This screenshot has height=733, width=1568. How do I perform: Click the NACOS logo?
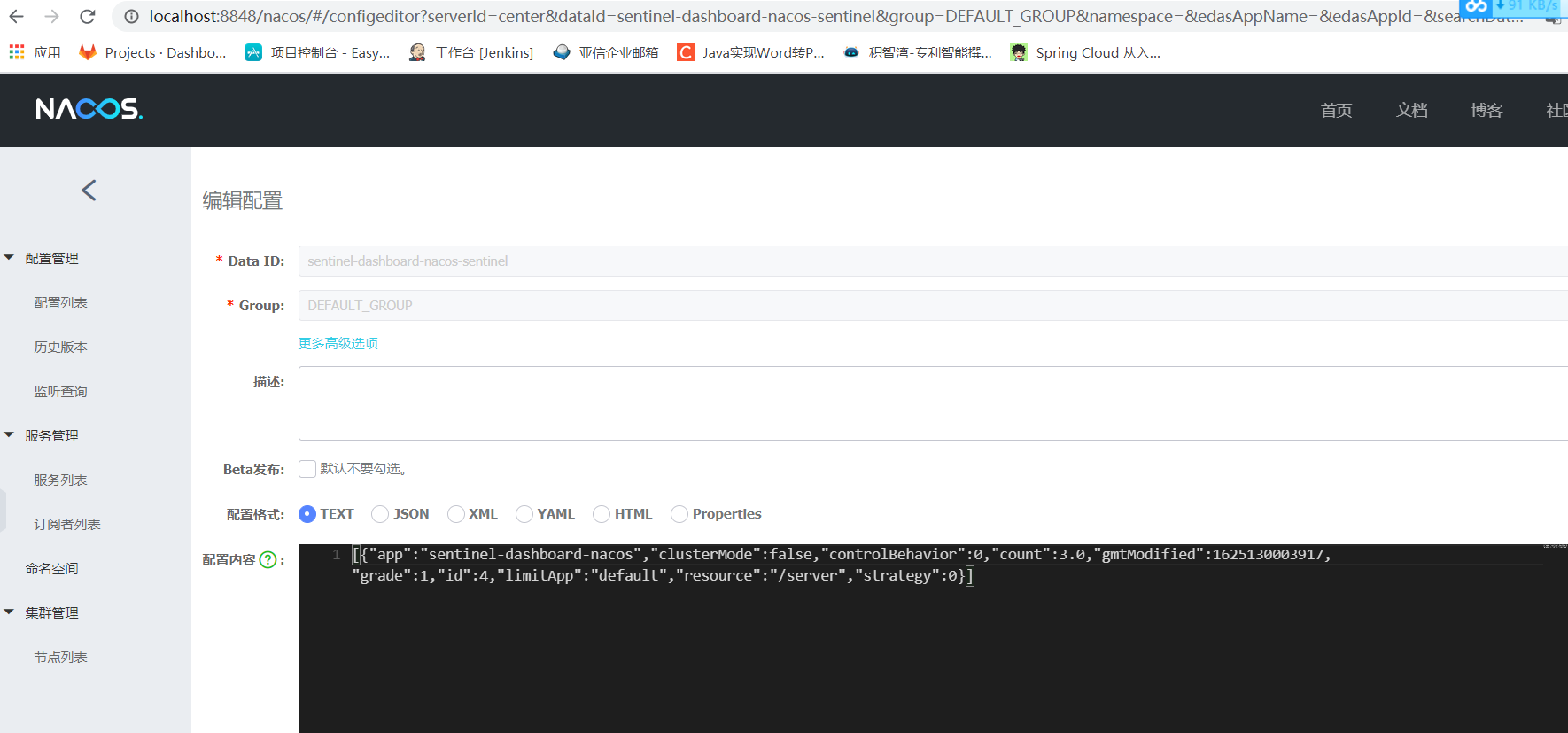[89, 109]
